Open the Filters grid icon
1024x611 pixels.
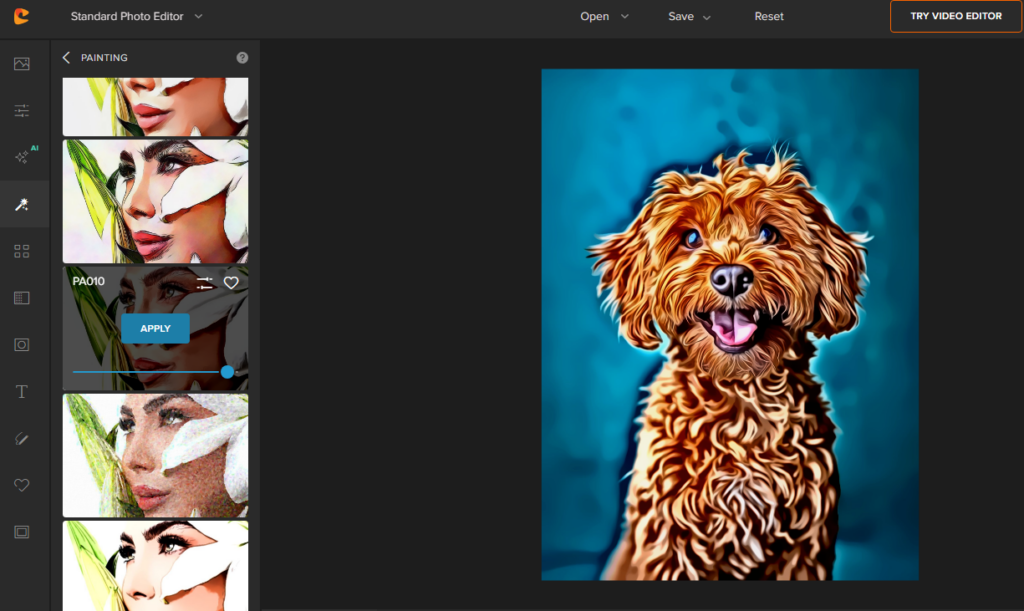[22, 251]
